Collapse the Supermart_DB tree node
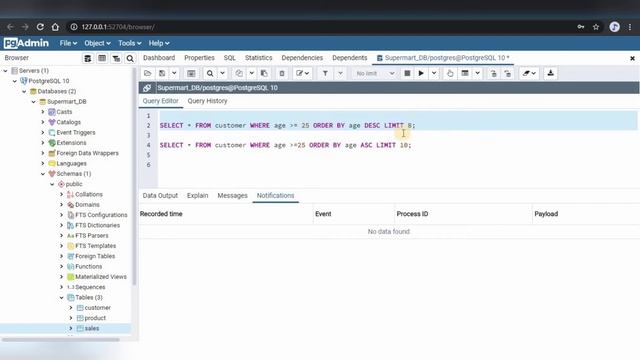This screenshot has width=640, height=360. (x=33, y=102)
